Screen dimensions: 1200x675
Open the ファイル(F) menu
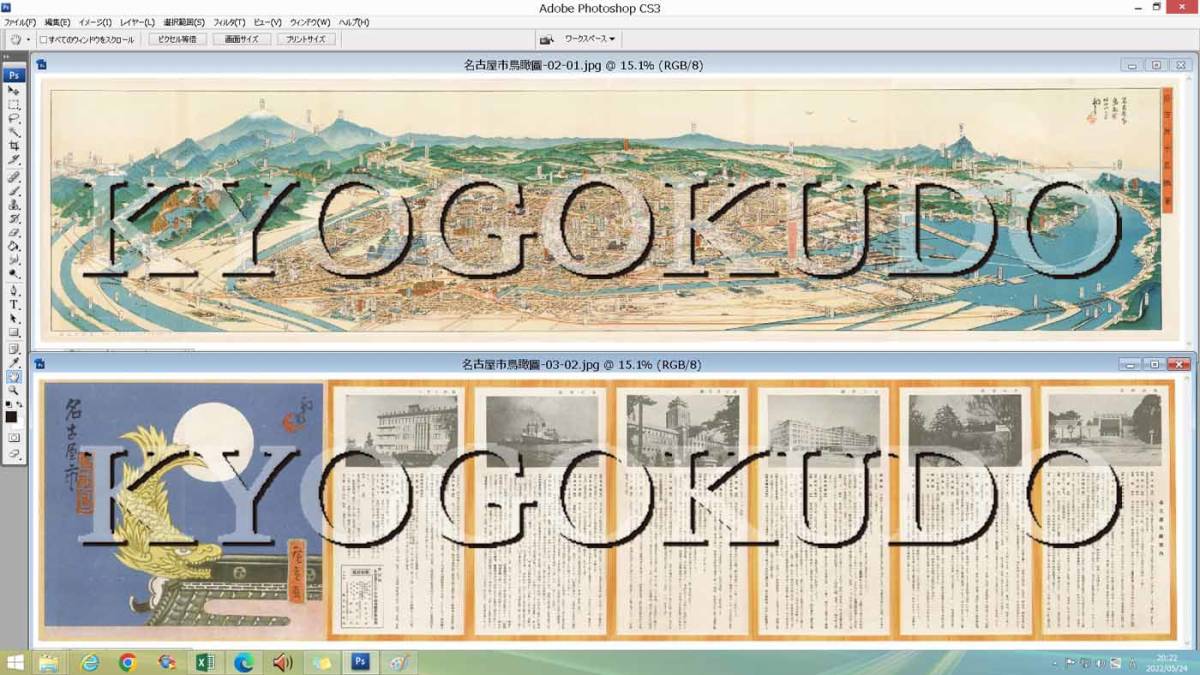[x=19, y=22]
